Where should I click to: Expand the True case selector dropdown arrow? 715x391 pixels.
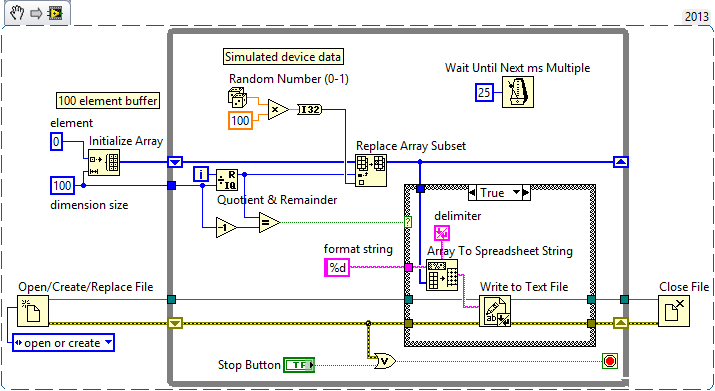[x=516, y=193]
